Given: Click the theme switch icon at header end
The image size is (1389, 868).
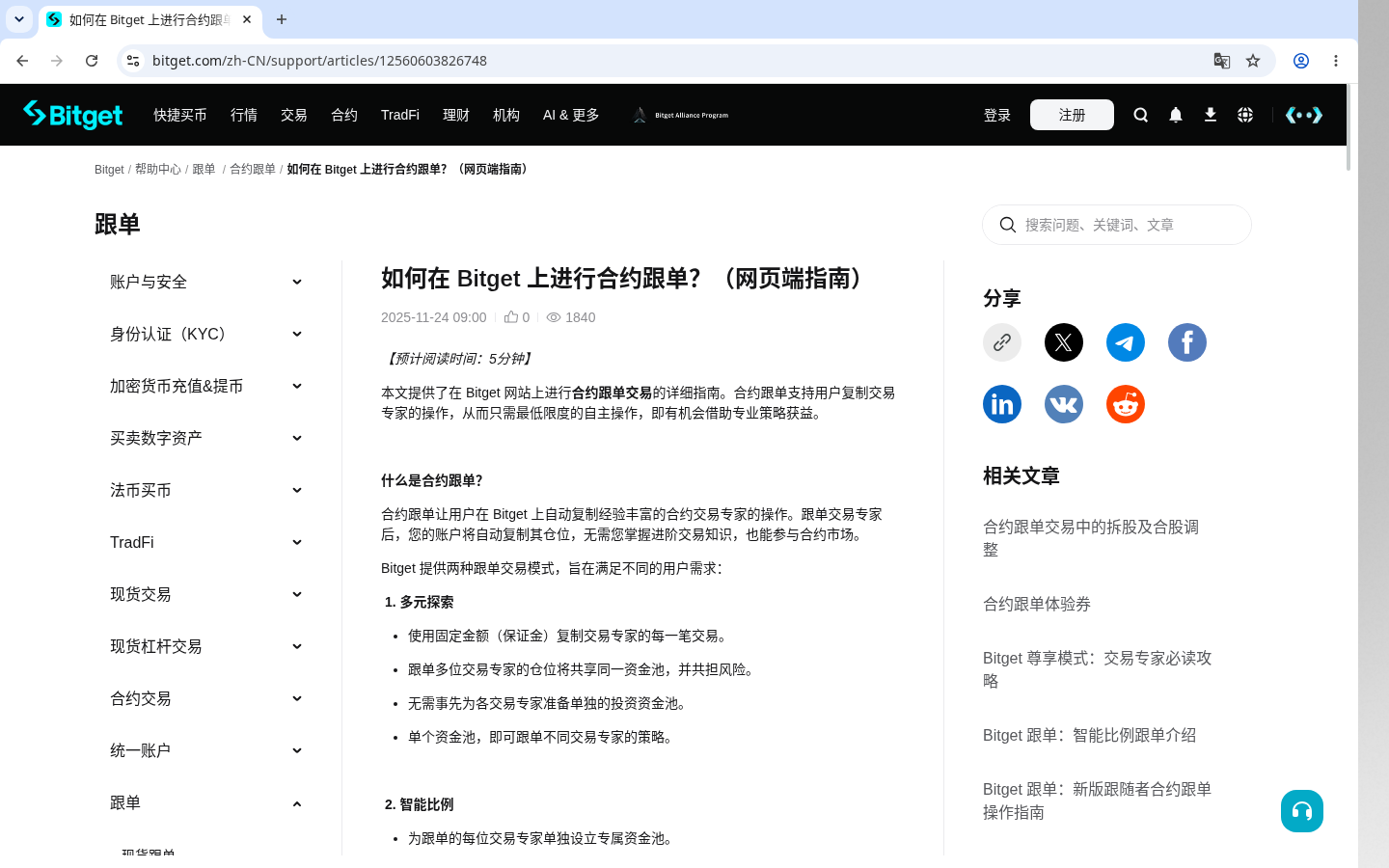Looking at the screenshot, I should (x=1304, y=115).
